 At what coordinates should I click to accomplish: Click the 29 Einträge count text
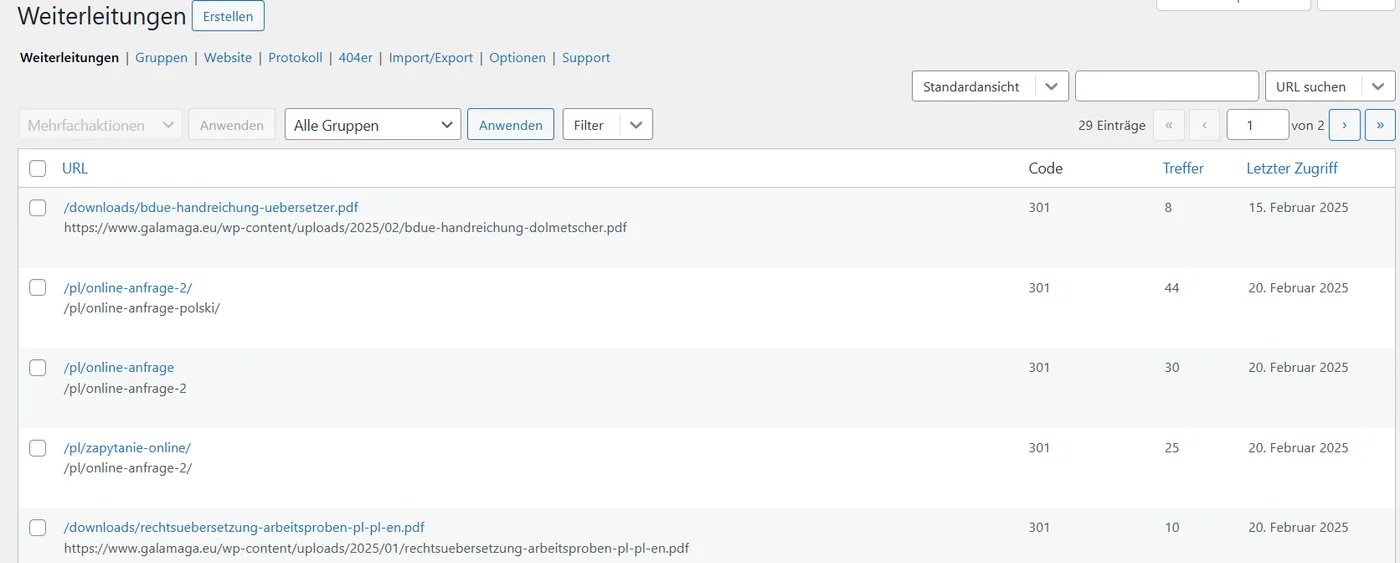point(1112,125)
